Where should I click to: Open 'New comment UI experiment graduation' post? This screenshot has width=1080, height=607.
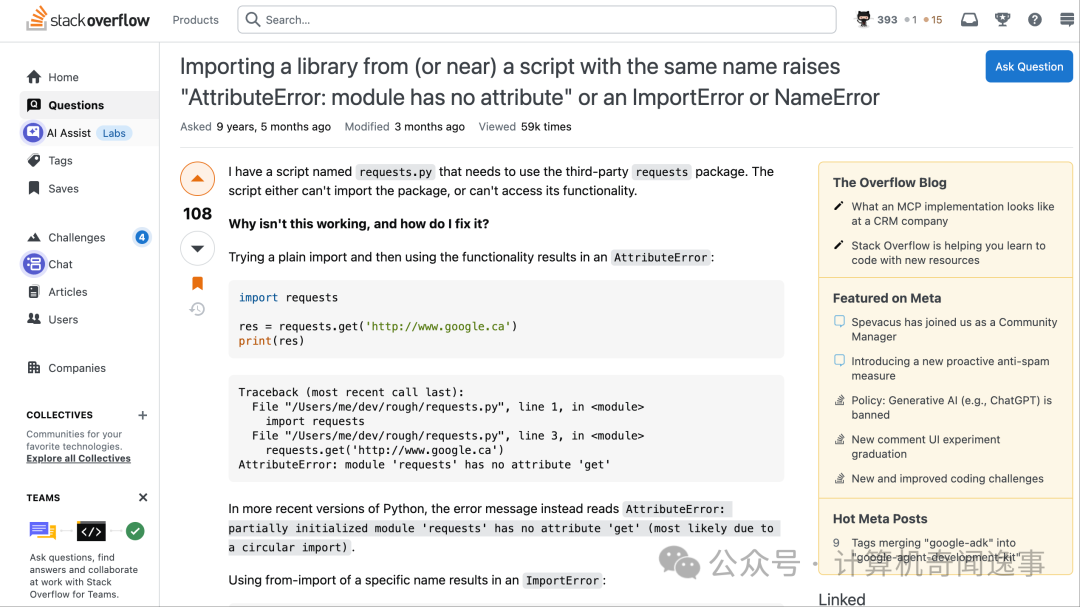pyautogui.click(x=925, y=446)
